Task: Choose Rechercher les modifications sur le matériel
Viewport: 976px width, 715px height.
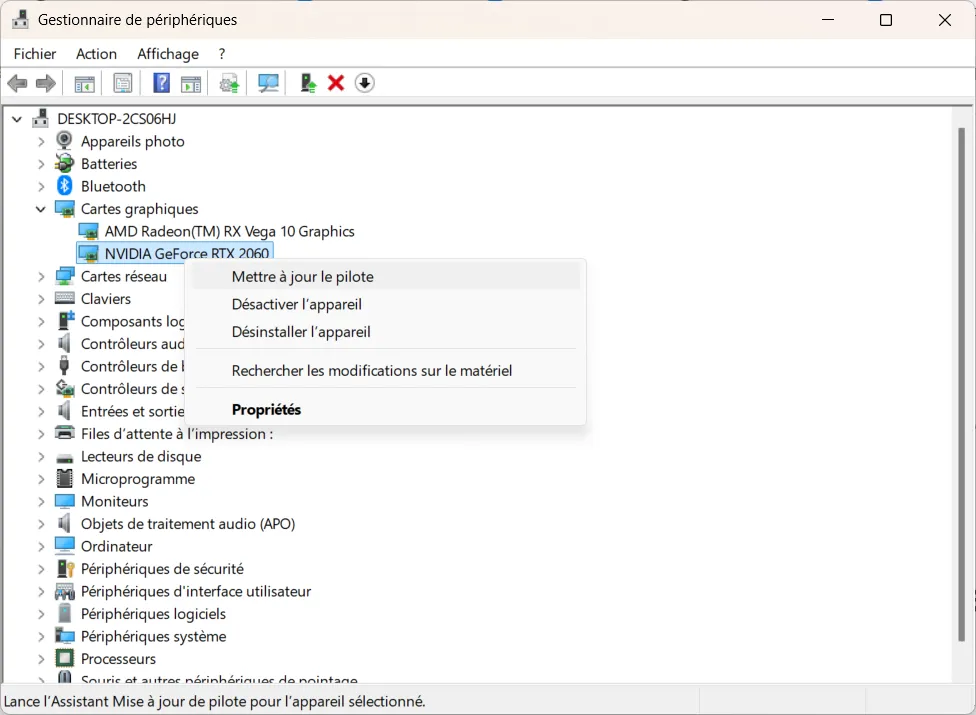Action: pos(386,370)
